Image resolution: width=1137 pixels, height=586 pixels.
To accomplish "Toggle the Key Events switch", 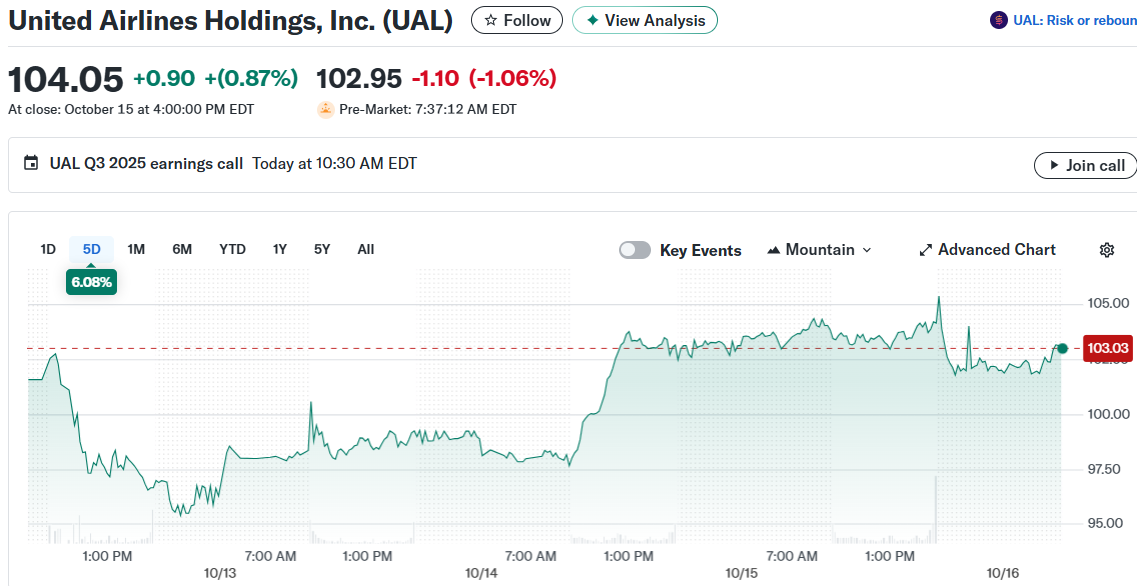I will pyautogui.click(x=635, y=250).
